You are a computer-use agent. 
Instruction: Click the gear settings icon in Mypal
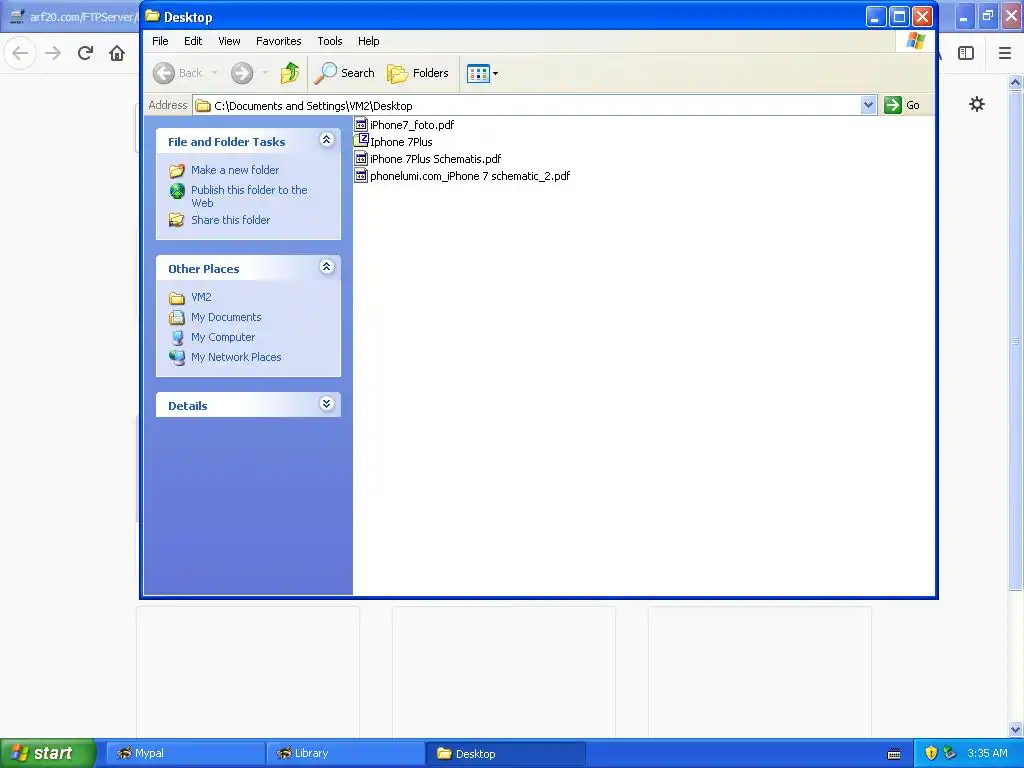pos(976,104)
